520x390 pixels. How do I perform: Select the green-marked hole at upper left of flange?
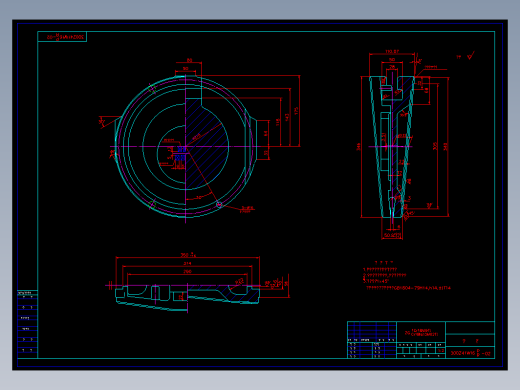(x=152, y=88)
